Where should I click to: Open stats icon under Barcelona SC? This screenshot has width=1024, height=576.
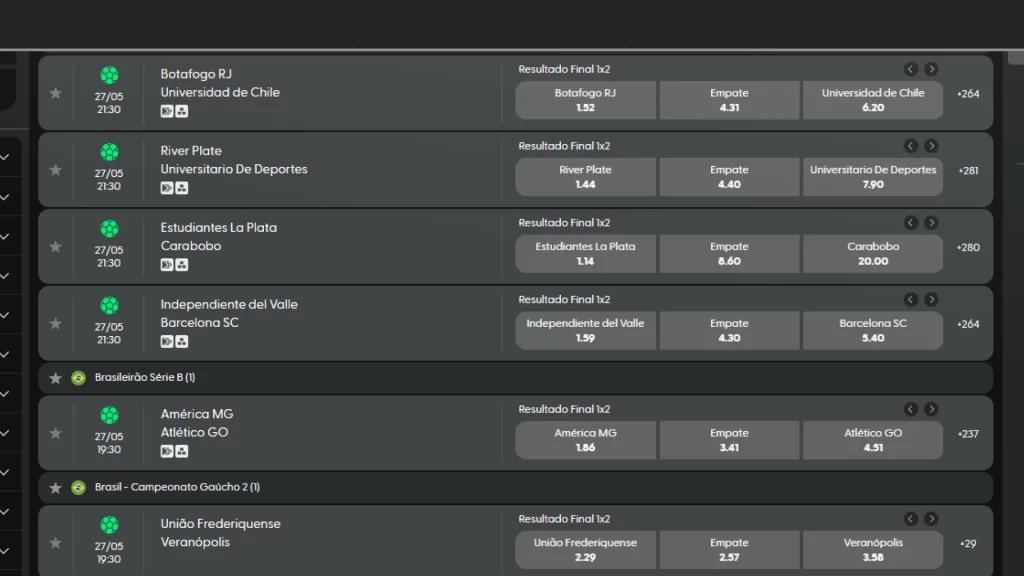[182, 341]
